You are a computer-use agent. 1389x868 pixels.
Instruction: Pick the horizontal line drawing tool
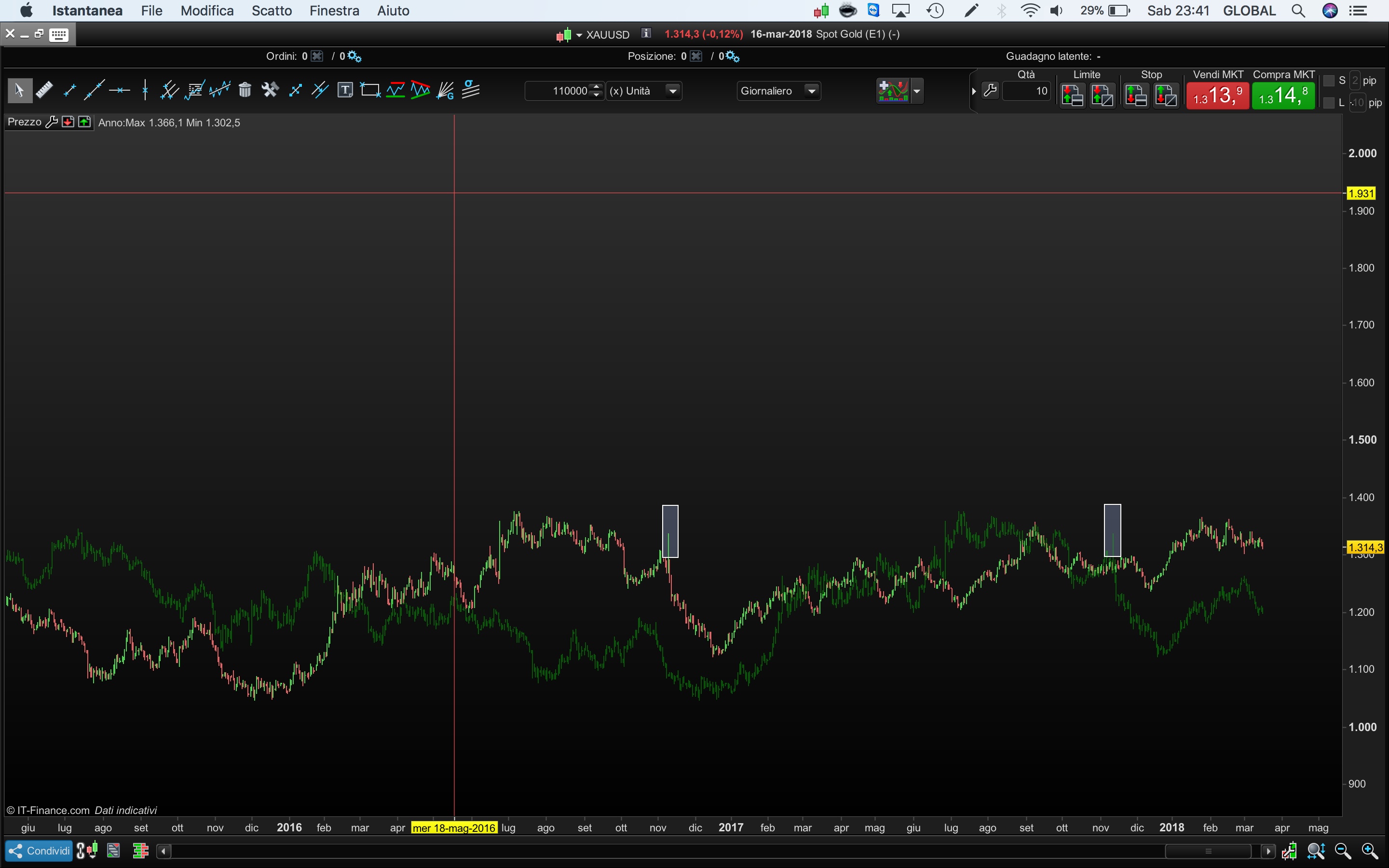120,90
